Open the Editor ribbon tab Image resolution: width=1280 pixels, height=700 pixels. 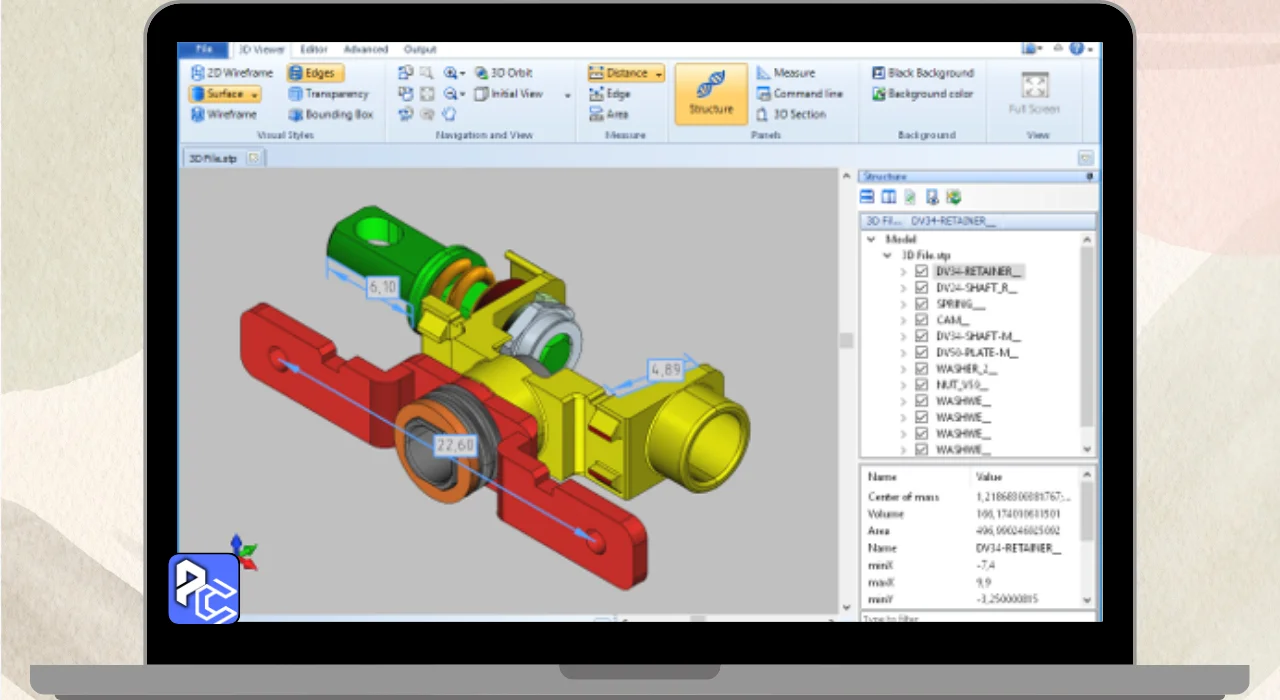tap(314, 49)
